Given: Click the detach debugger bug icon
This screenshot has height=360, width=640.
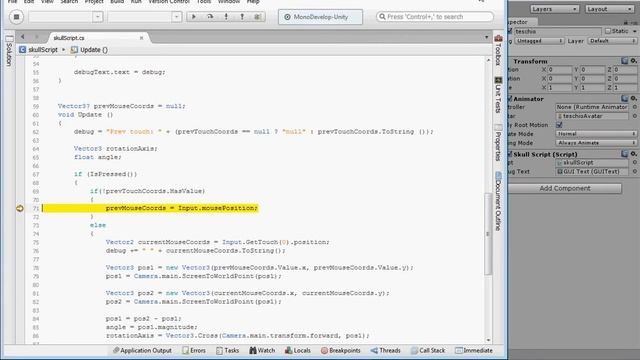Looking at the screenshot, I should [x=257, y=17].
